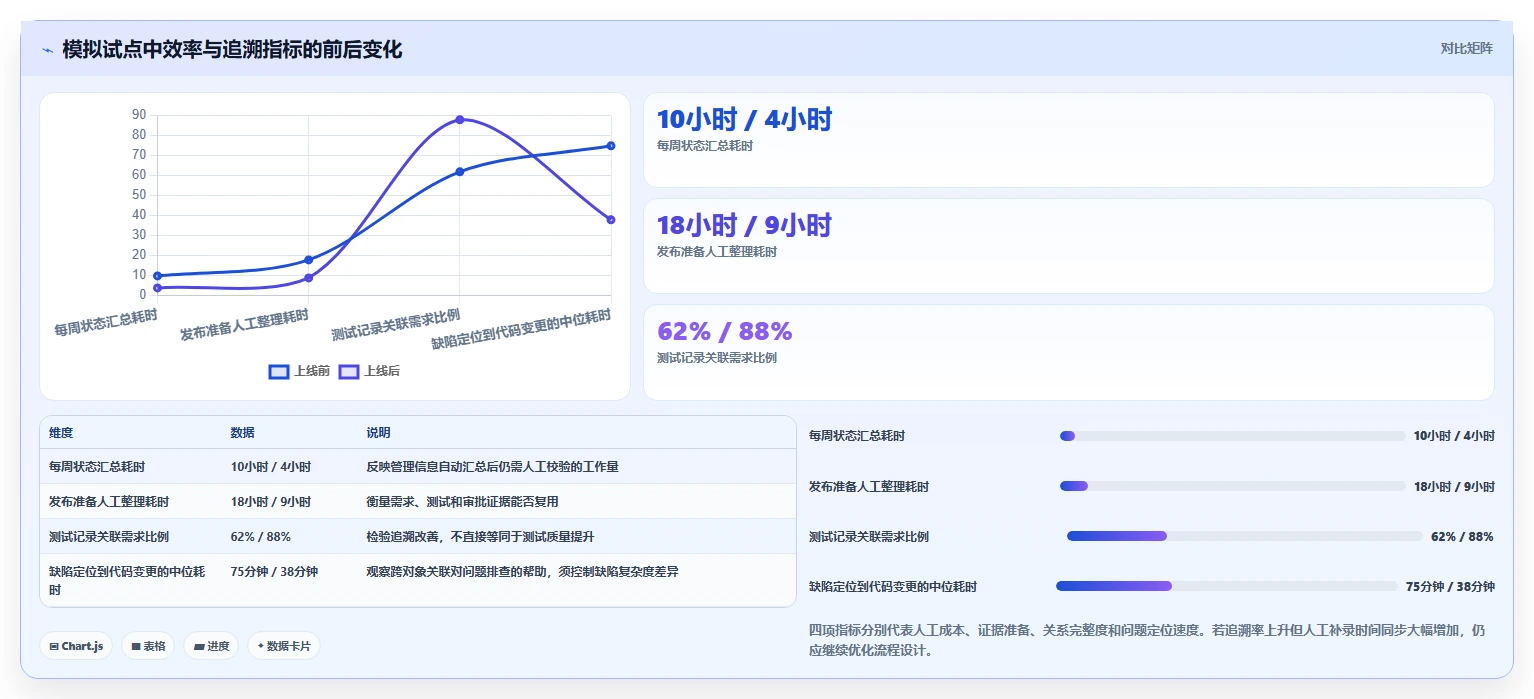Click 上线前 data point at value 62

click(x=460, y=171)
